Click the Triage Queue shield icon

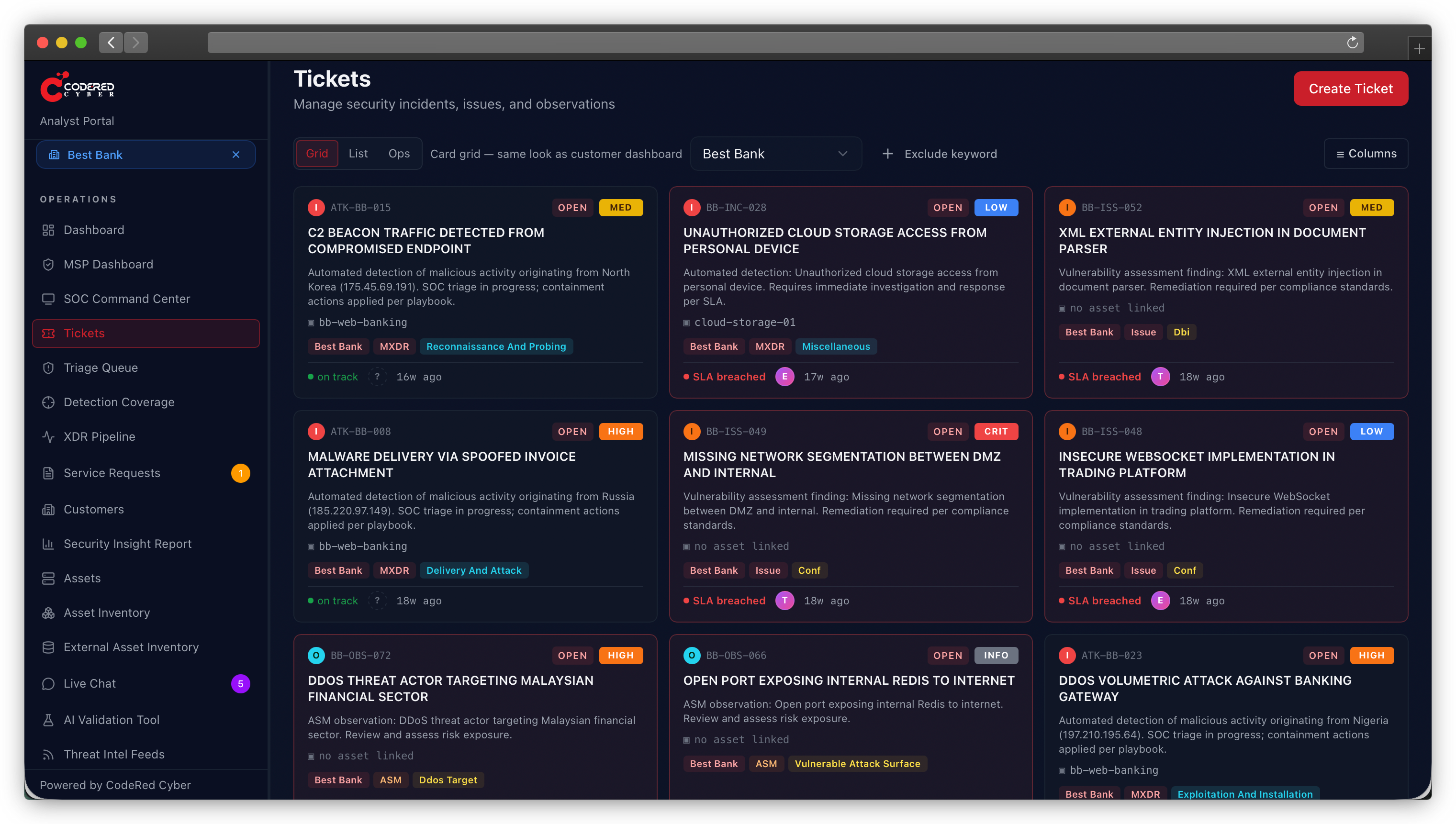click(48, 368)
